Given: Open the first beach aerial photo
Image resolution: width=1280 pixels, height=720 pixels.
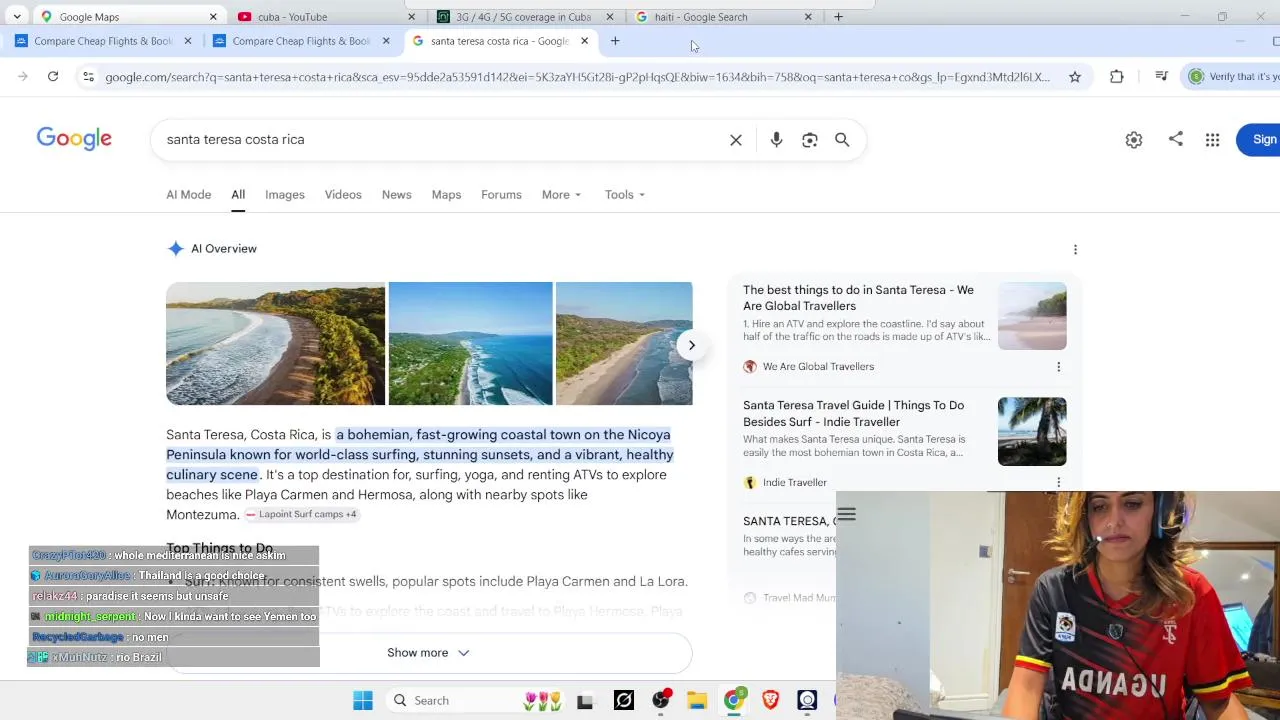Looking at the screenshot, I should 275,344.
